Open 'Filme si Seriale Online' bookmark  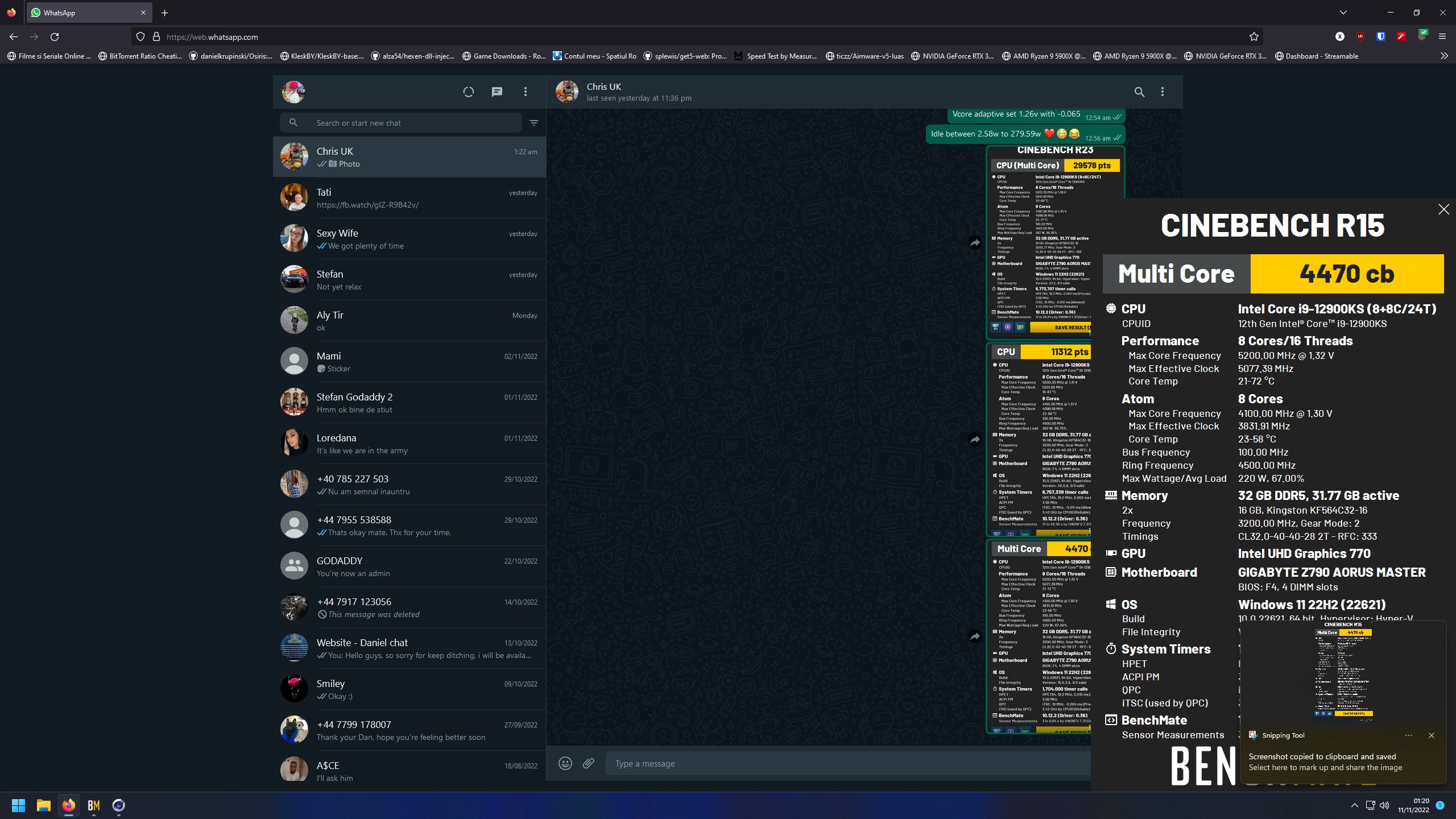49,56
